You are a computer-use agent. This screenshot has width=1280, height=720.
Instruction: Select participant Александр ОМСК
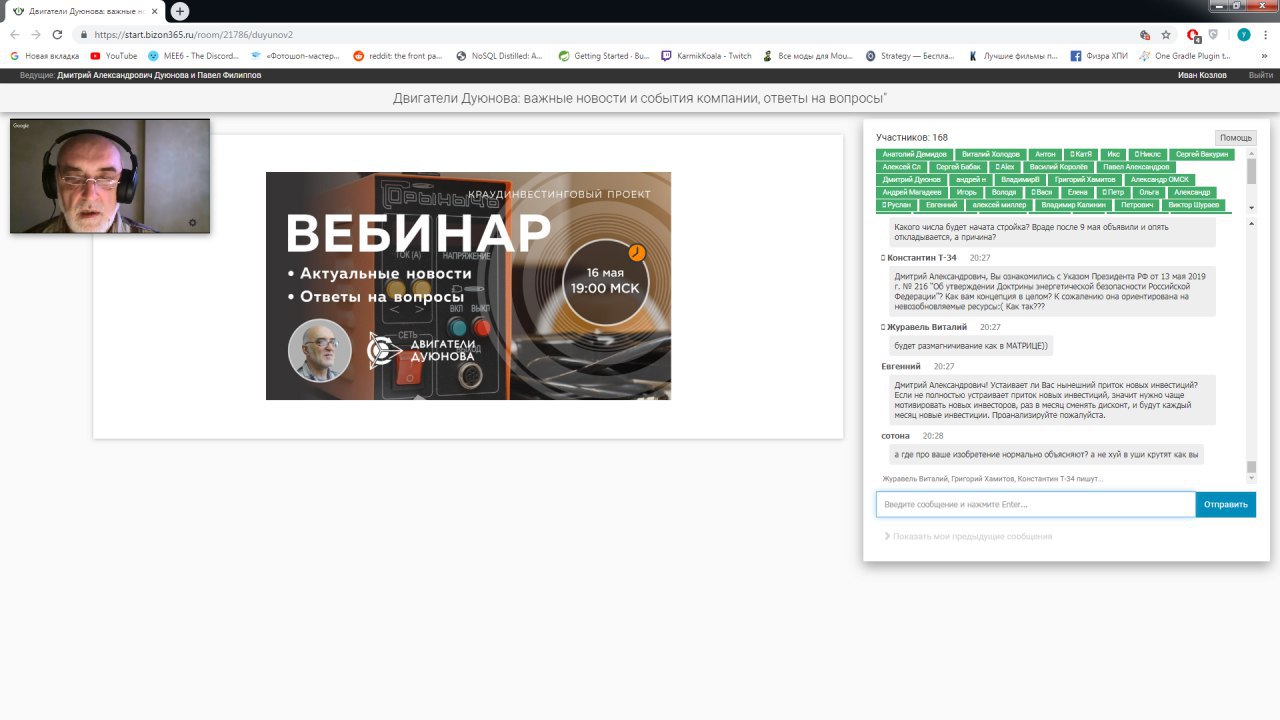pos(1159,179)
